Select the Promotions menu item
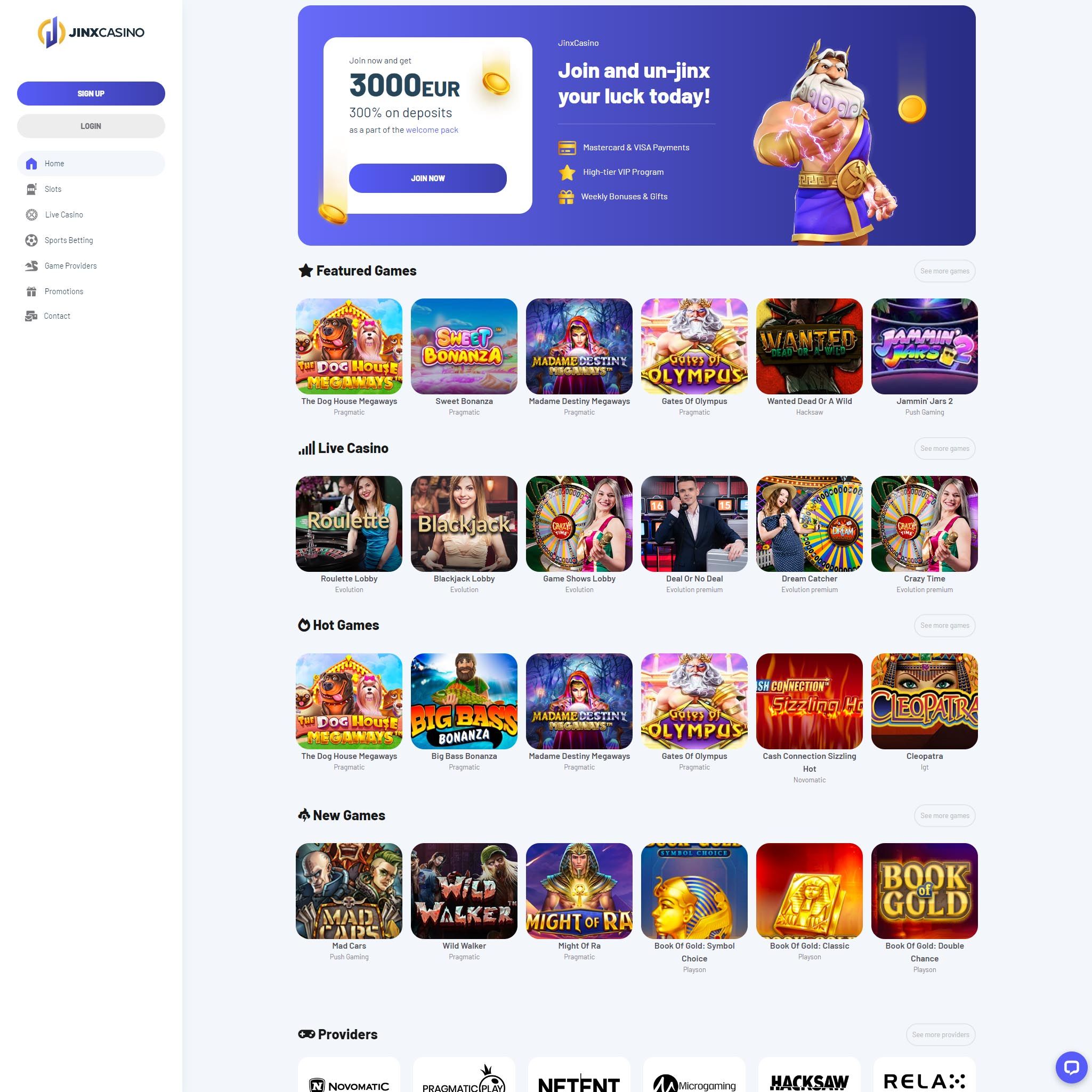Screen dimensions: 1092x1092 pyautogui.click(x=64, y=291)
